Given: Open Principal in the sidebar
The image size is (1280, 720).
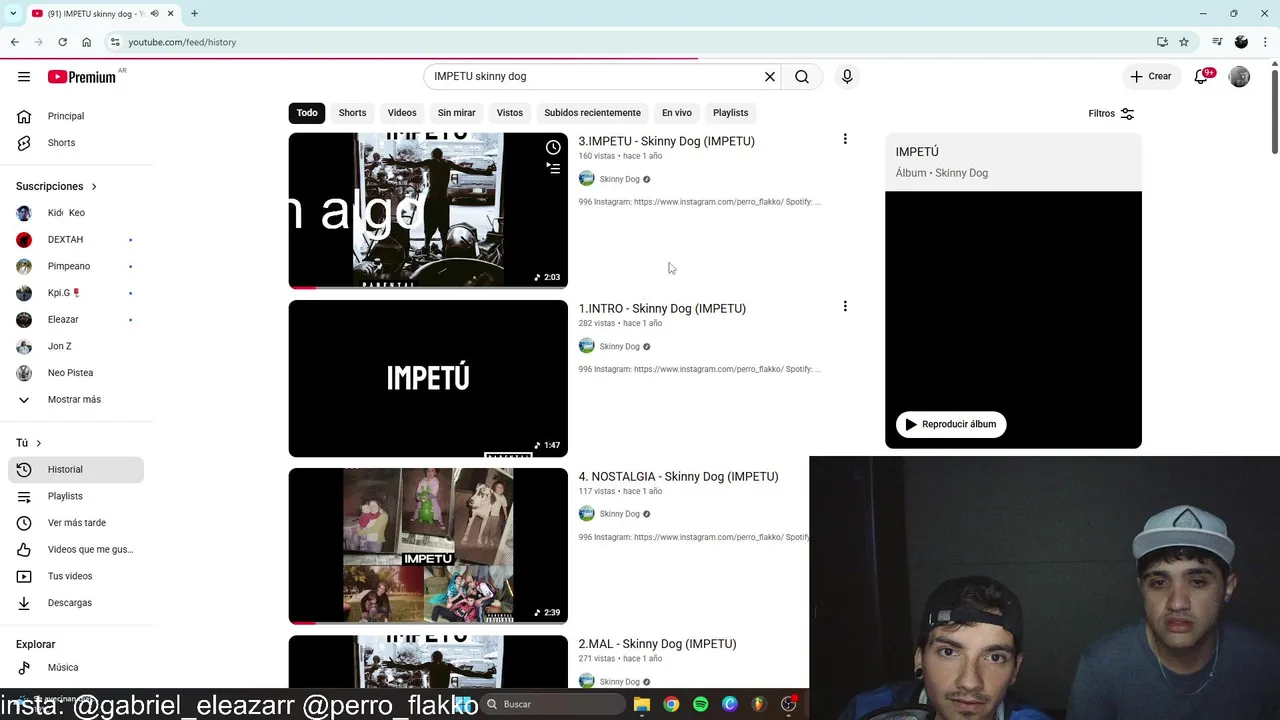Looking at the screenshot, I should [76, 116].
